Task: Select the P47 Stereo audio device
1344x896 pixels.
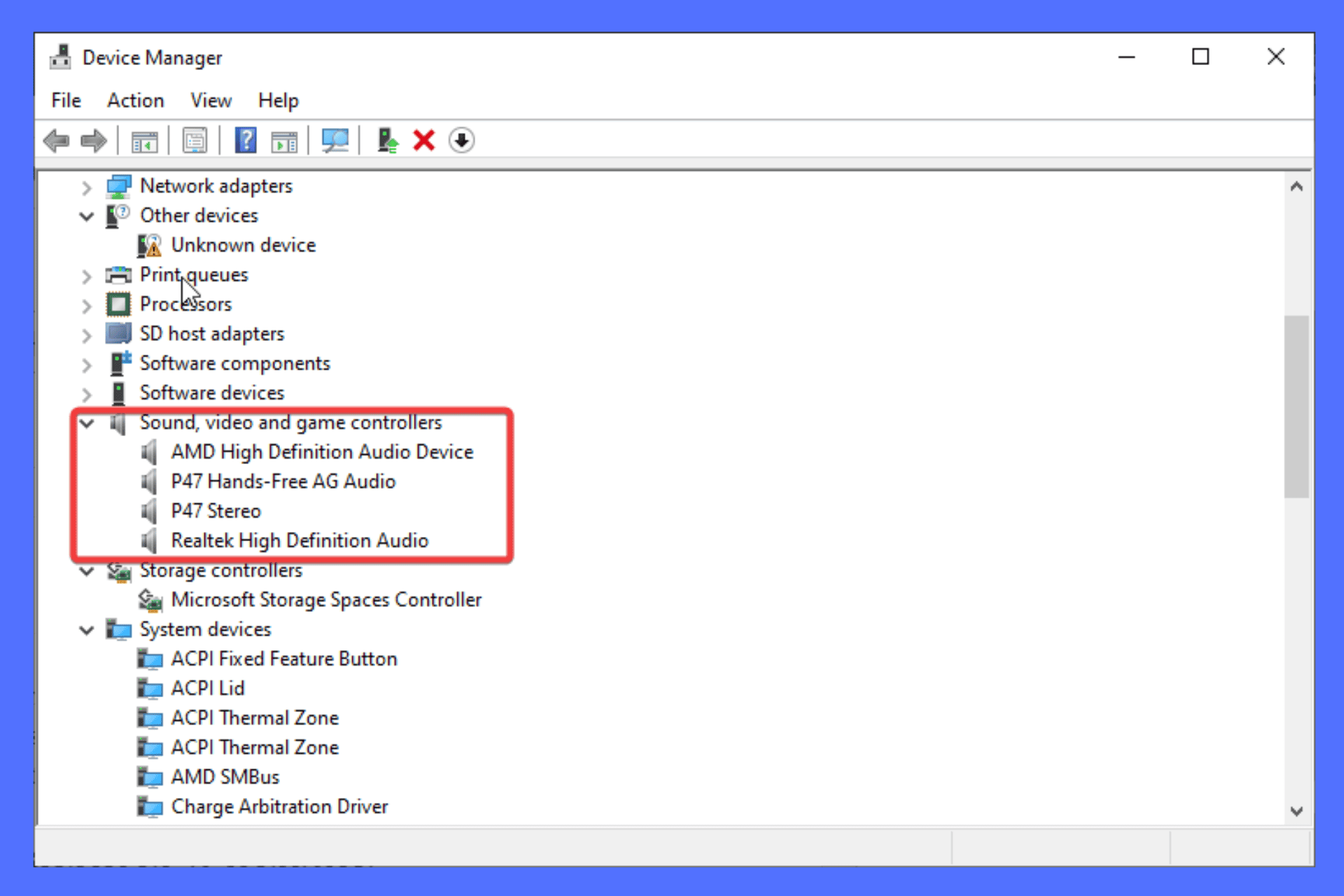Action: pos(216,511)
